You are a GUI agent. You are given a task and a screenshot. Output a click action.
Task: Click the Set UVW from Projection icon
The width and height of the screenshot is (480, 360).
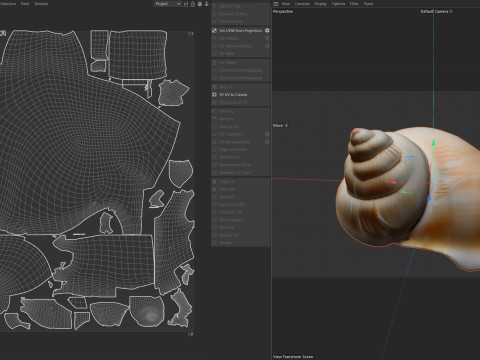click(214, 30)
